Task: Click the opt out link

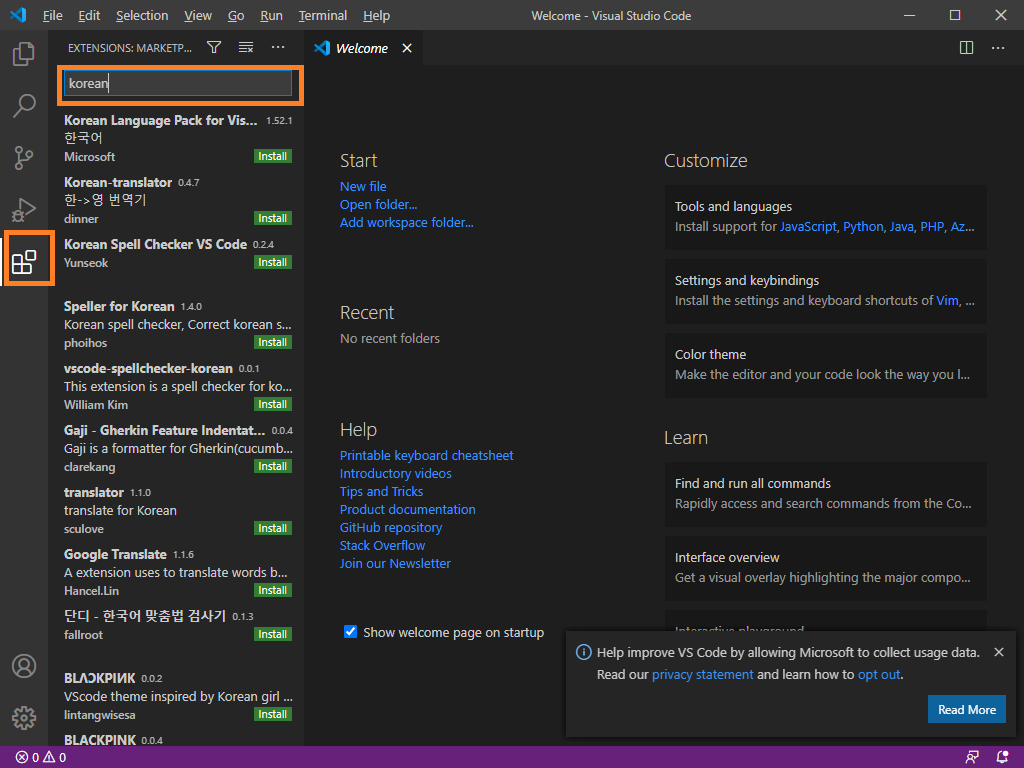Action: pos(879,675)
